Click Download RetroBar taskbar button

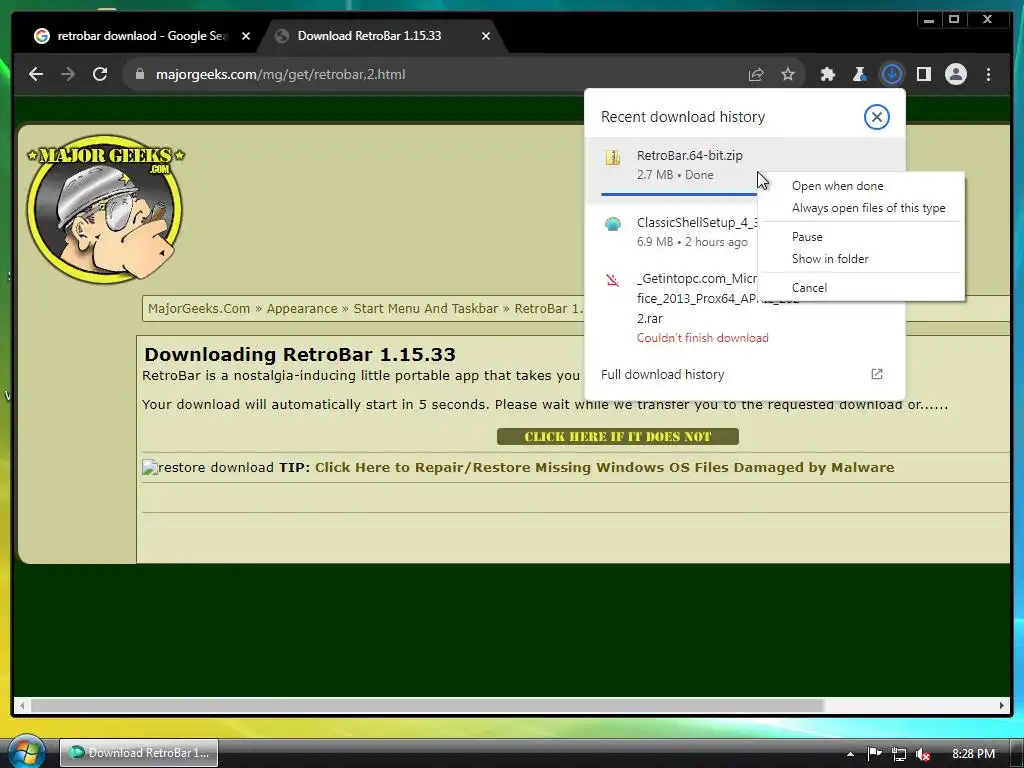tap(139, 753)
